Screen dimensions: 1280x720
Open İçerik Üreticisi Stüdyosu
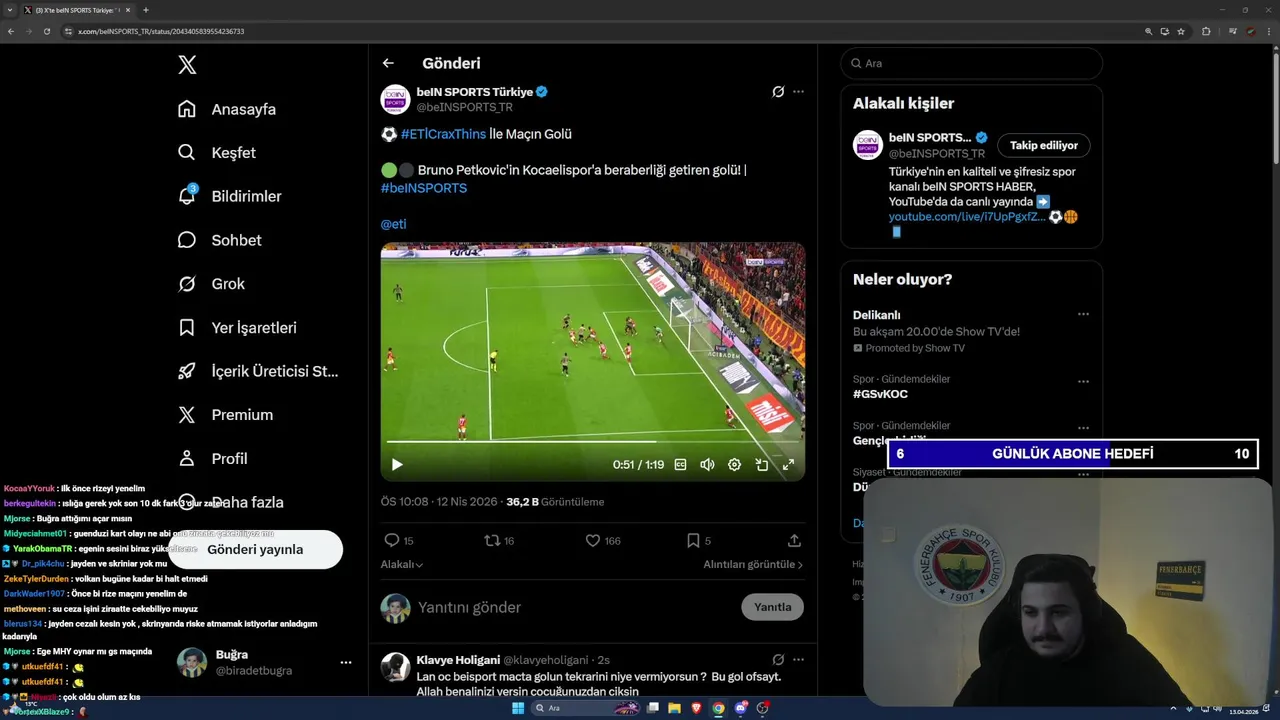(258, 371)
